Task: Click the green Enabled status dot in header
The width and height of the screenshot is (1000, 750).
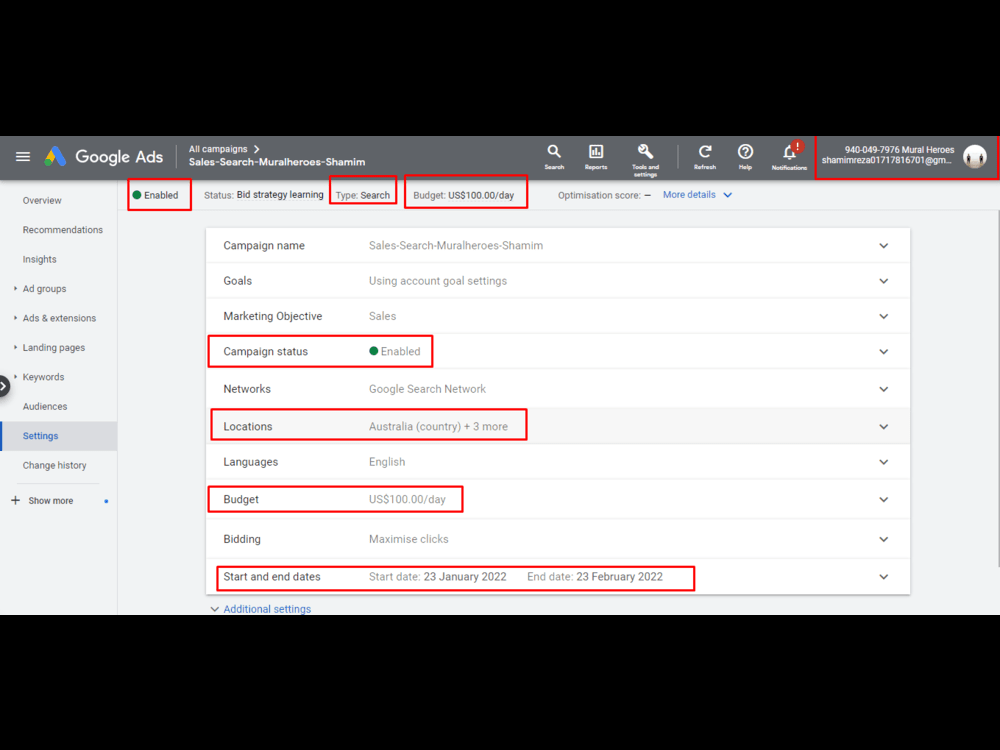Action: click(136, 195)
